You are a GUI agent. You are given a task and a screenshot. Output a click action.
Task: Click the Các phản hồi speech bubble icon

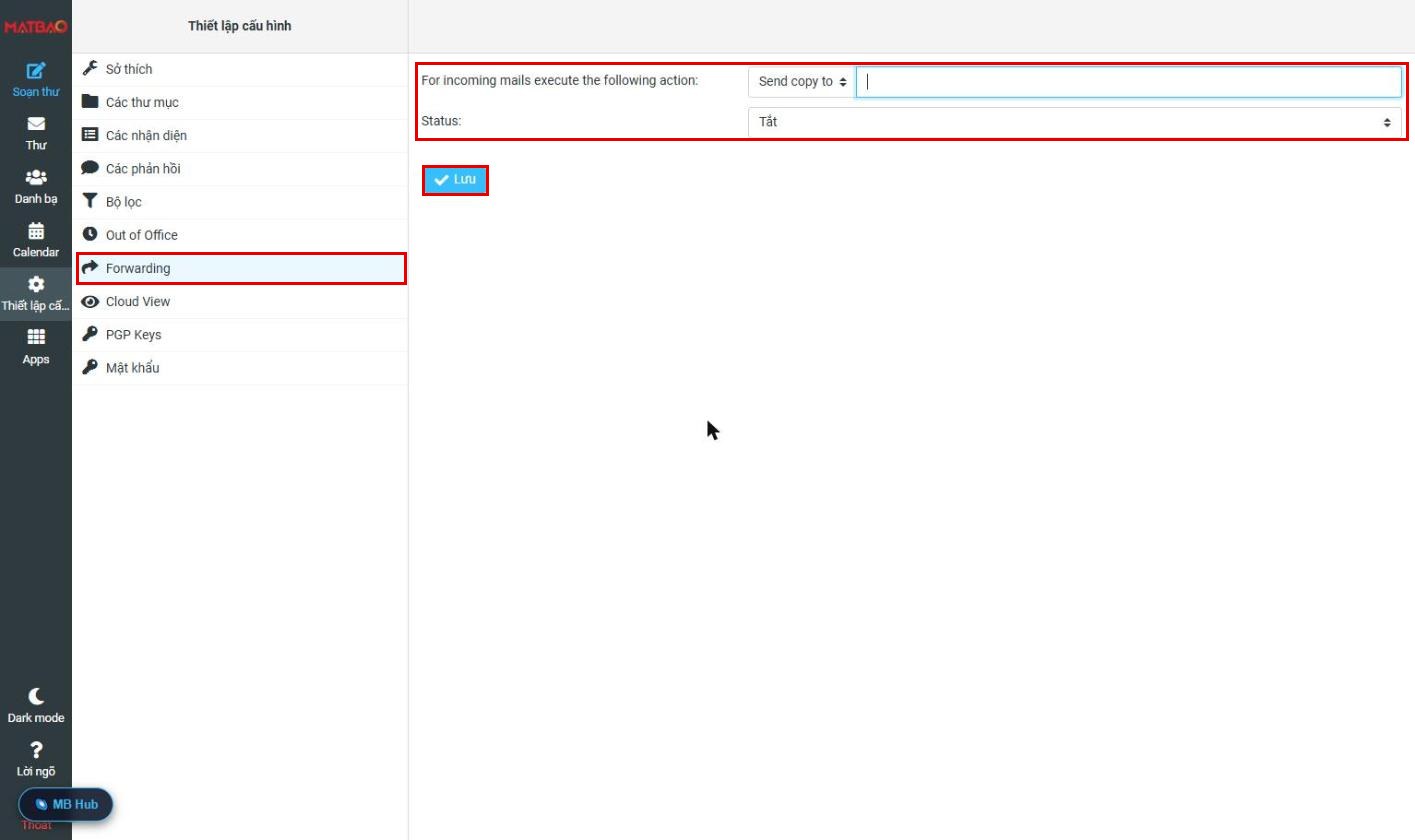(x=90, y=168)
